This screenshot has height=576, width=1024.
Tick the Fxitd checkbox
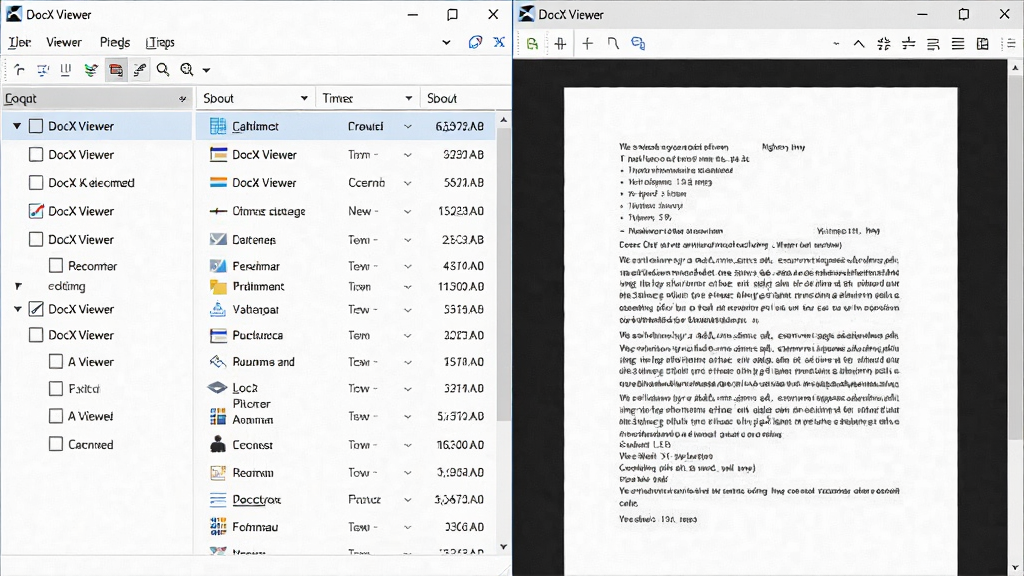coord(56,388)
